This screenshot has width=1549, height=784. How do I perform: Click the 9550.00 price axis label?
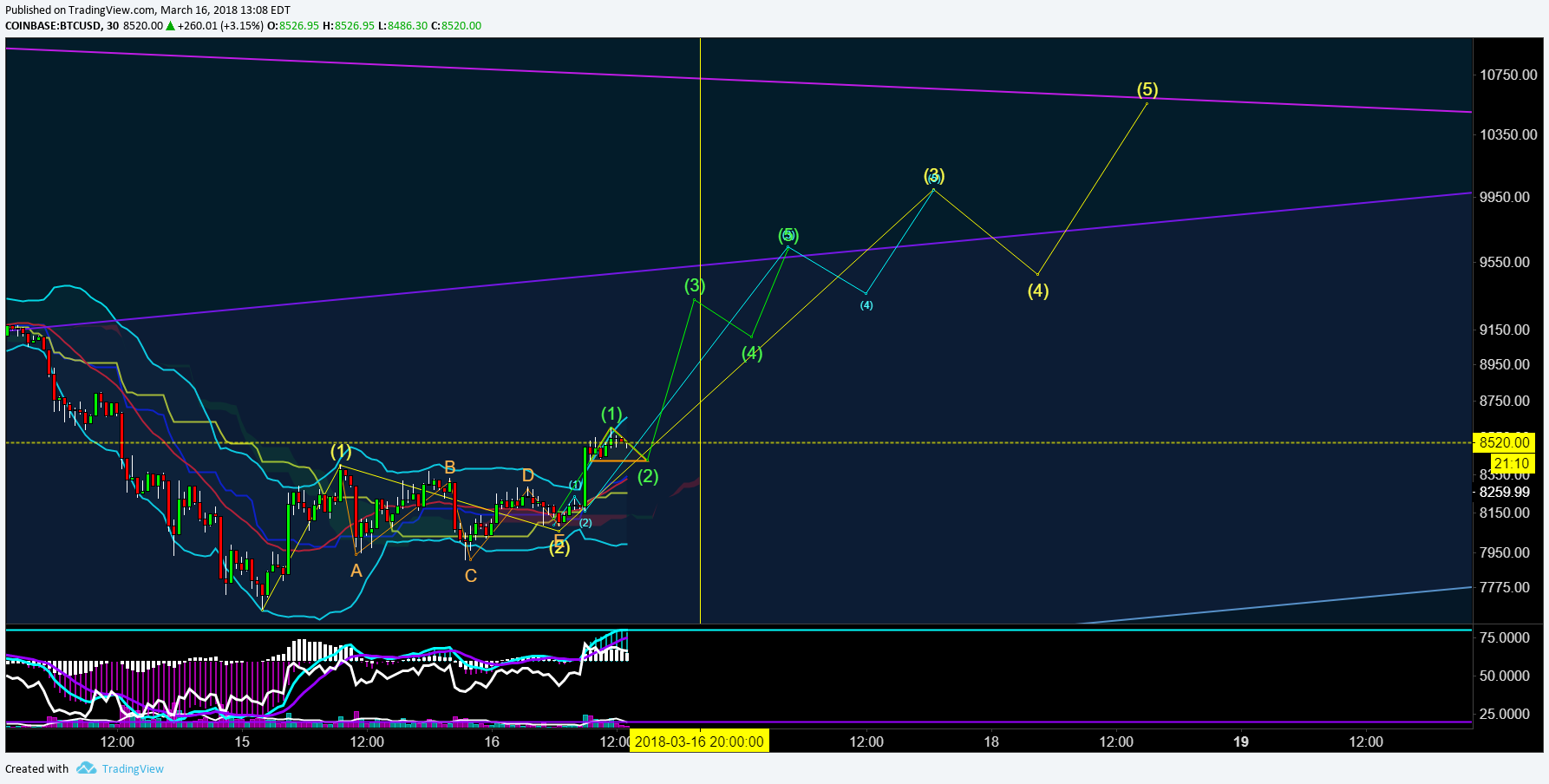pos(1505,262)
